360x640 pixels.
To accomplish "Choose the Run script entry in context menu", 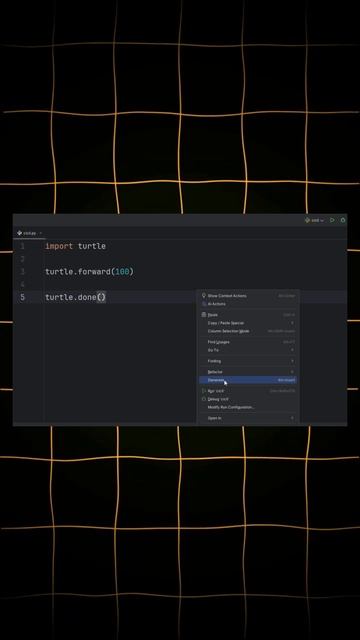I will (249, 391).
